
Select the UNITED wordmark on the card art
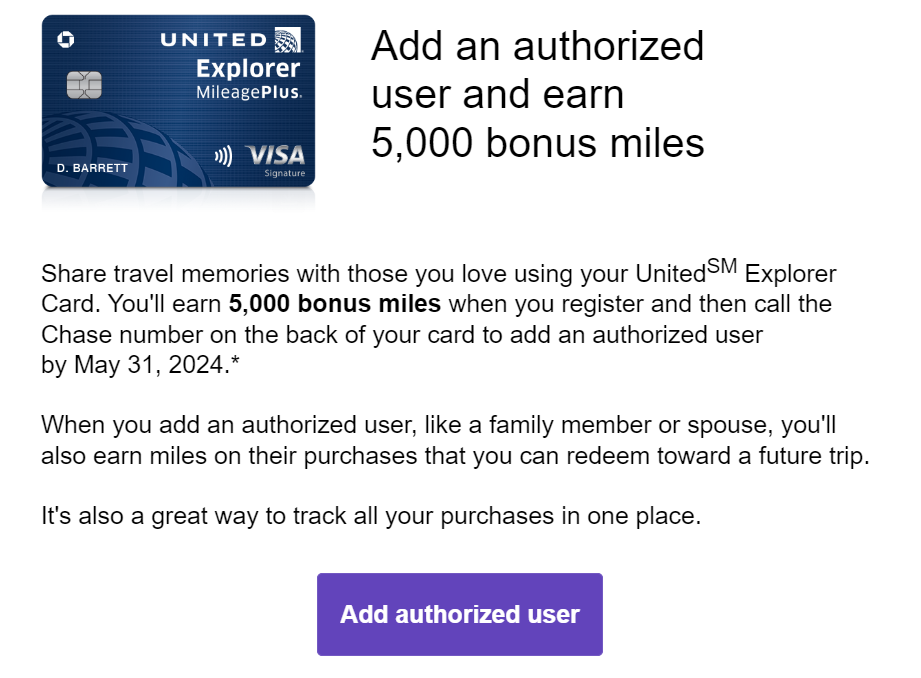[x=212, y=40]
